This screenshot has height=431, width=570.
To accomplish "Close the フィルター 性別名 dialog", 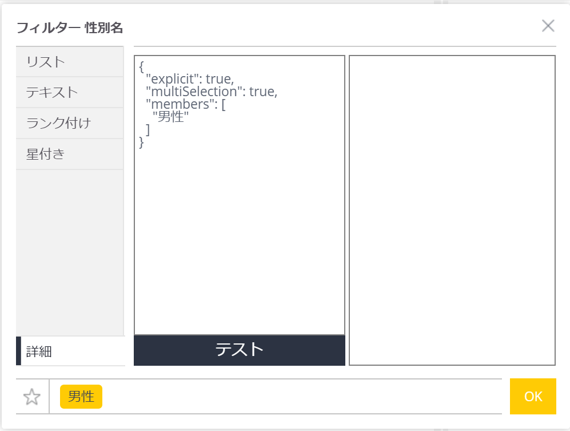I will 548,26.
